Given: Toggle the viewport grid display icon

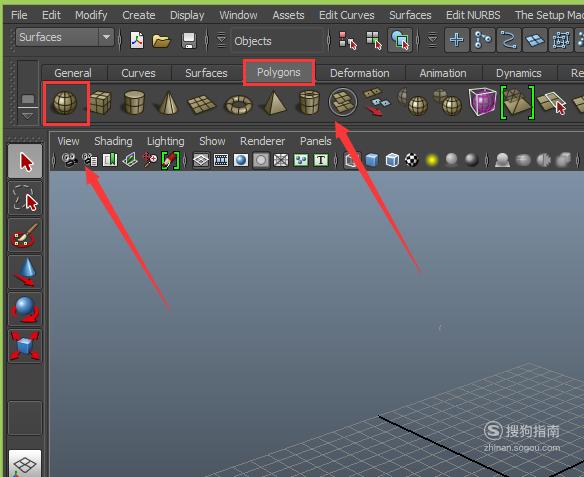Looking at the screenshot, I should [201, 160].
